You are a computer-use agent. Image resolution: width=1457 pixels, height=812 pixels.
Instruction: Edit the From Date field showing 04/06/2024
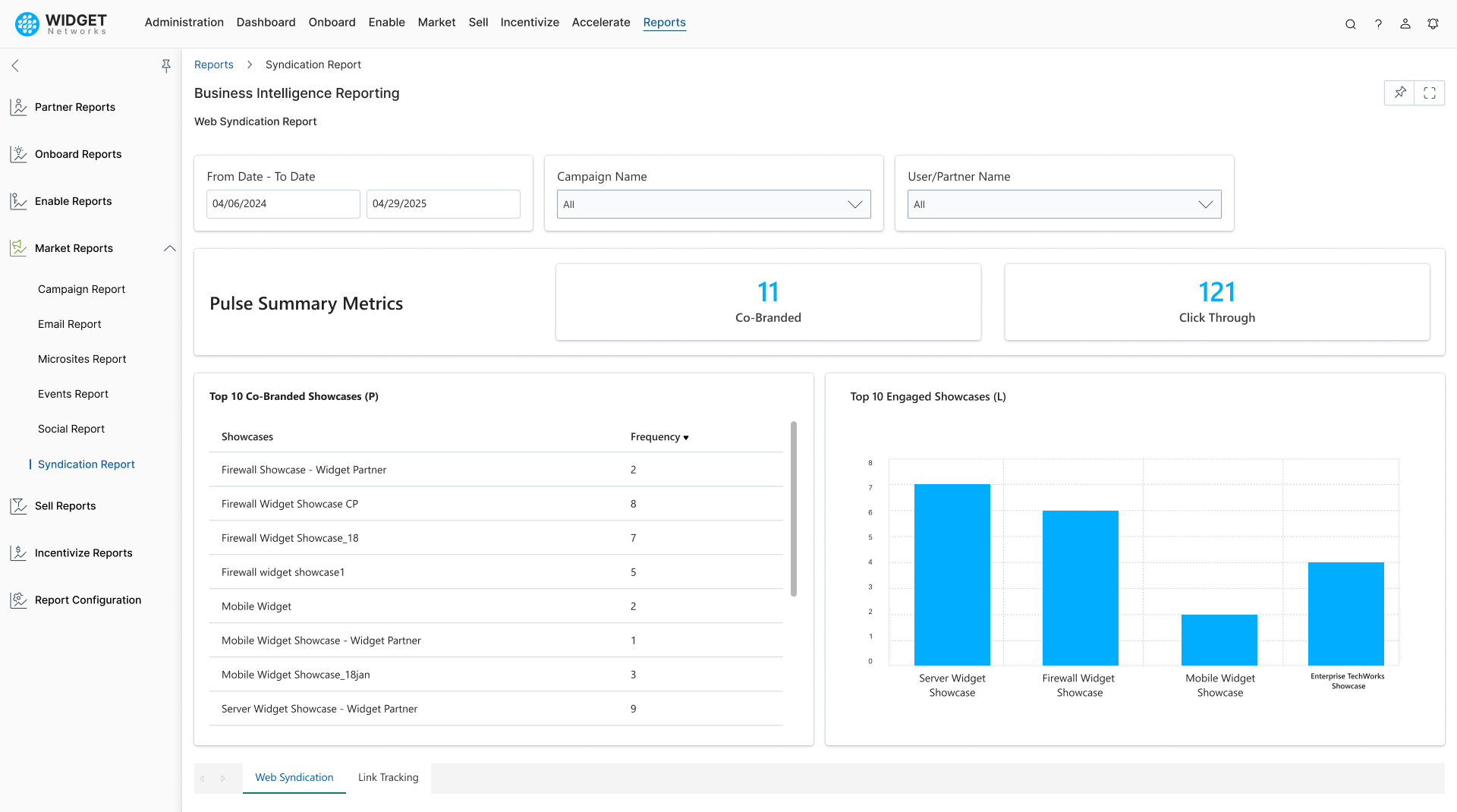tap(283, 203)
